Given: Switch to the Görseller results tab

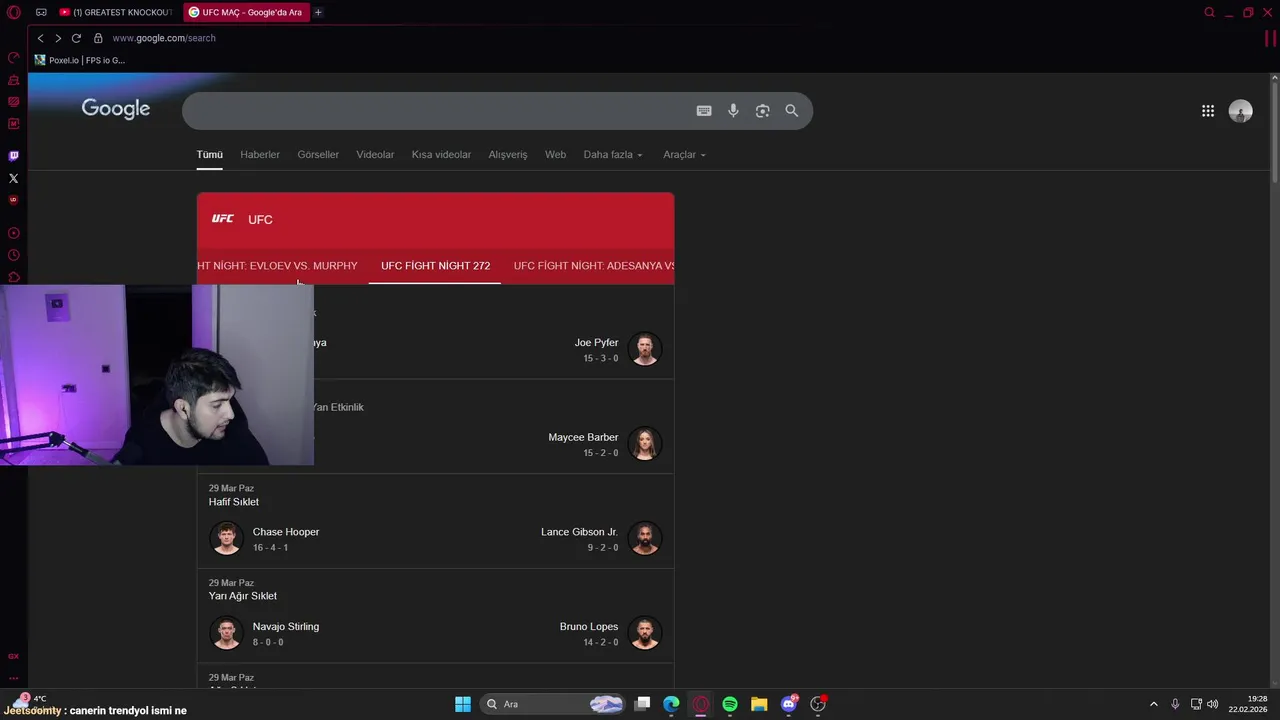Looking at the screenshot, I should click(318, 155).
